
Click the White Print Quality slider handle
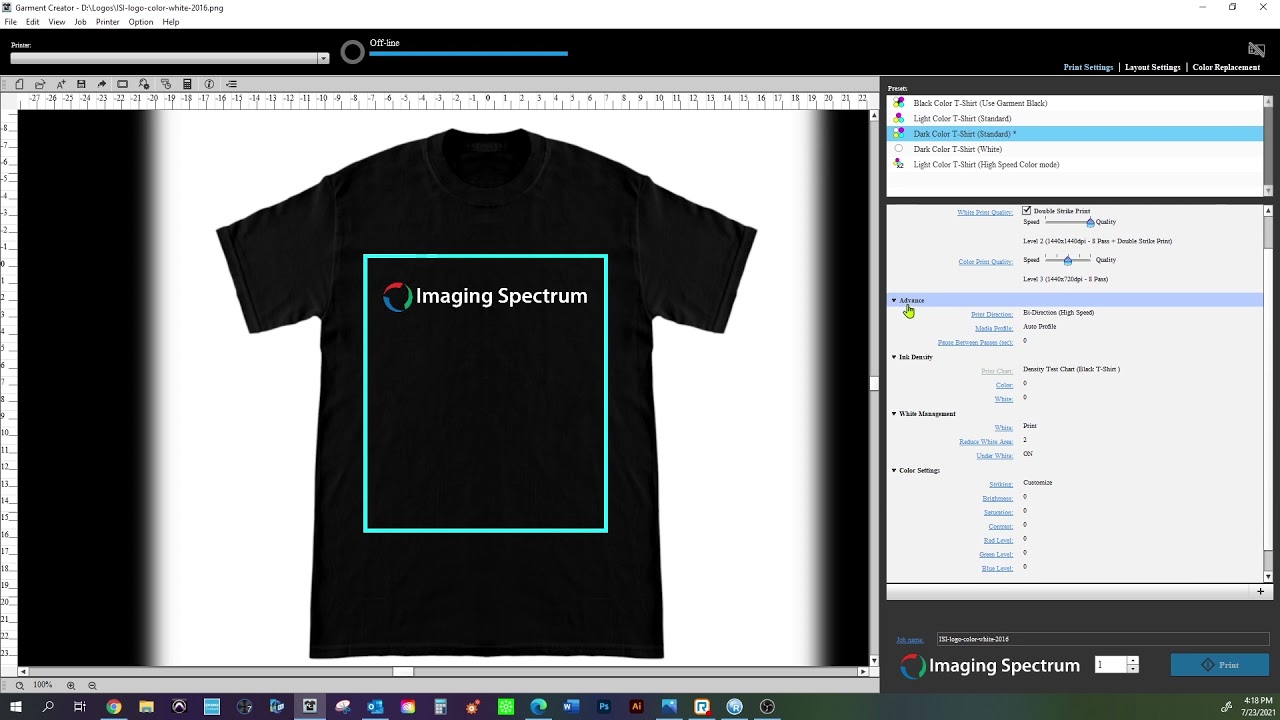pyautogui.click(x=1090, y=222)
